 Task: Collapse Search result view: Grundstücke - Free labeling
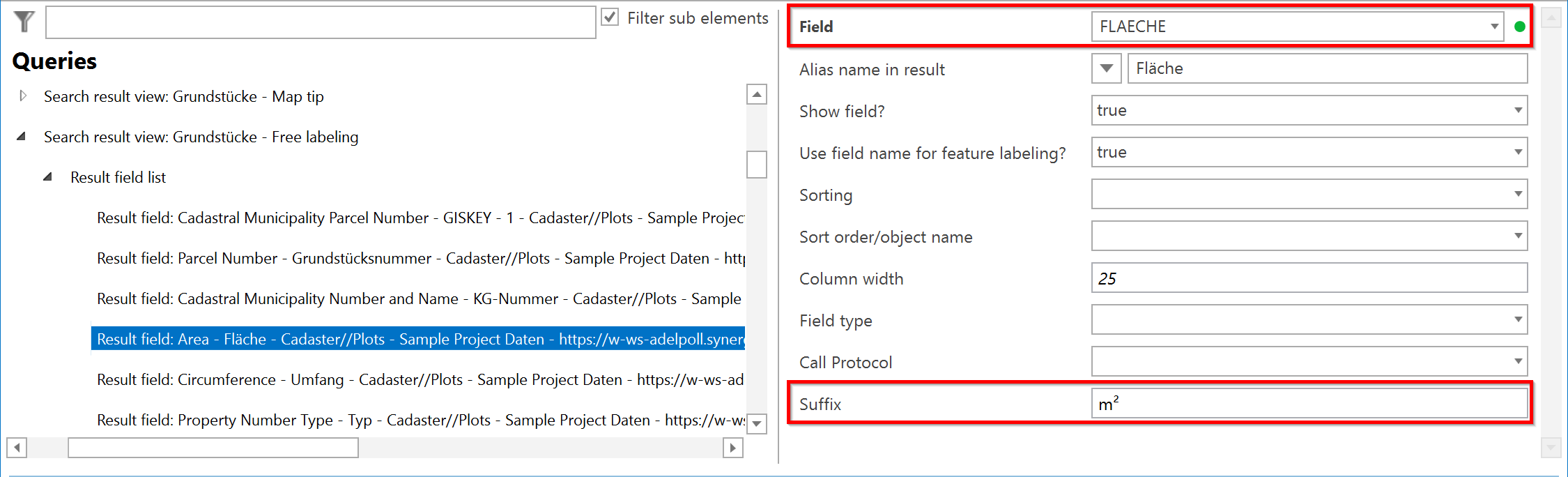[22, 137]
